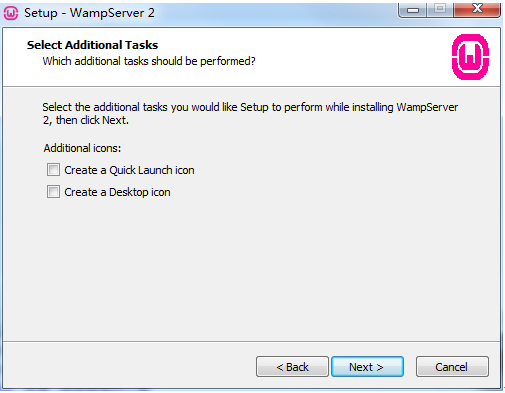Viewport: 505px width, 393px height.
Task: Tick the Desktop icon checkbox box
Action: (53, 192)
